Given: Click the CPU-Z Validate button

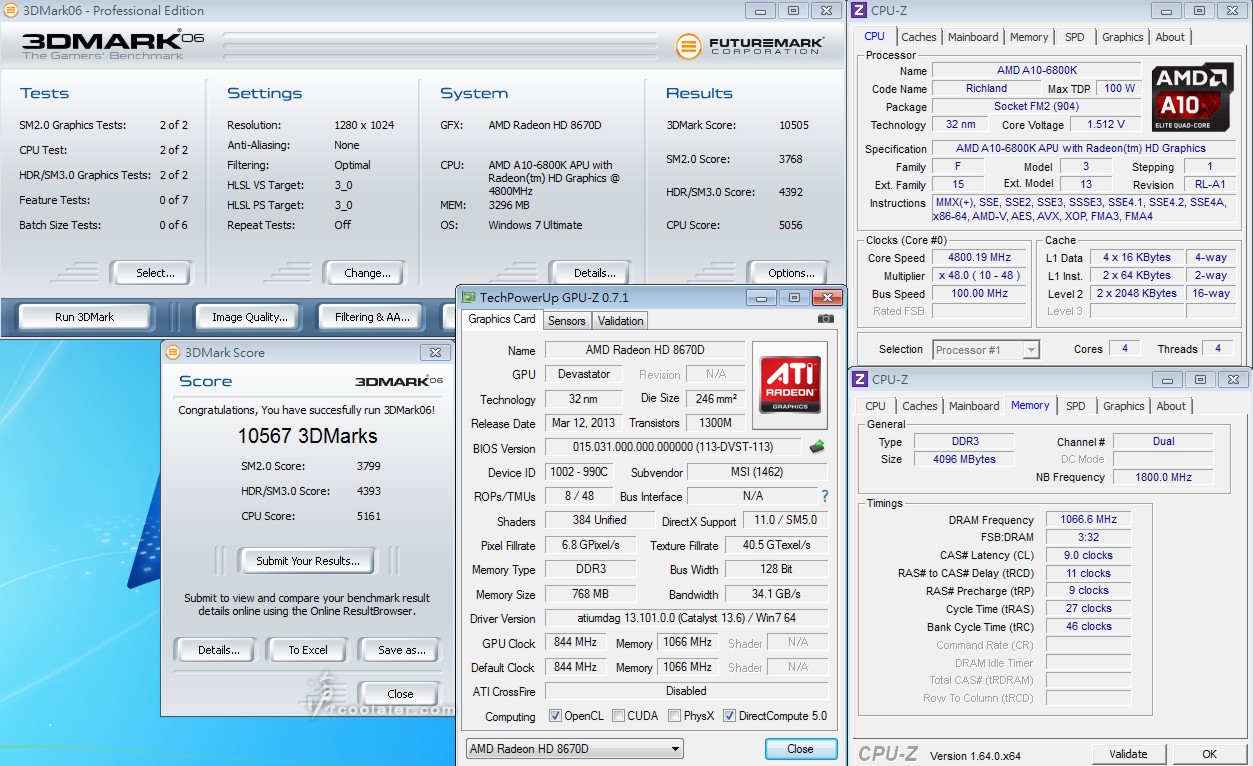Looking at the screenshot, I should [1128, 754].
